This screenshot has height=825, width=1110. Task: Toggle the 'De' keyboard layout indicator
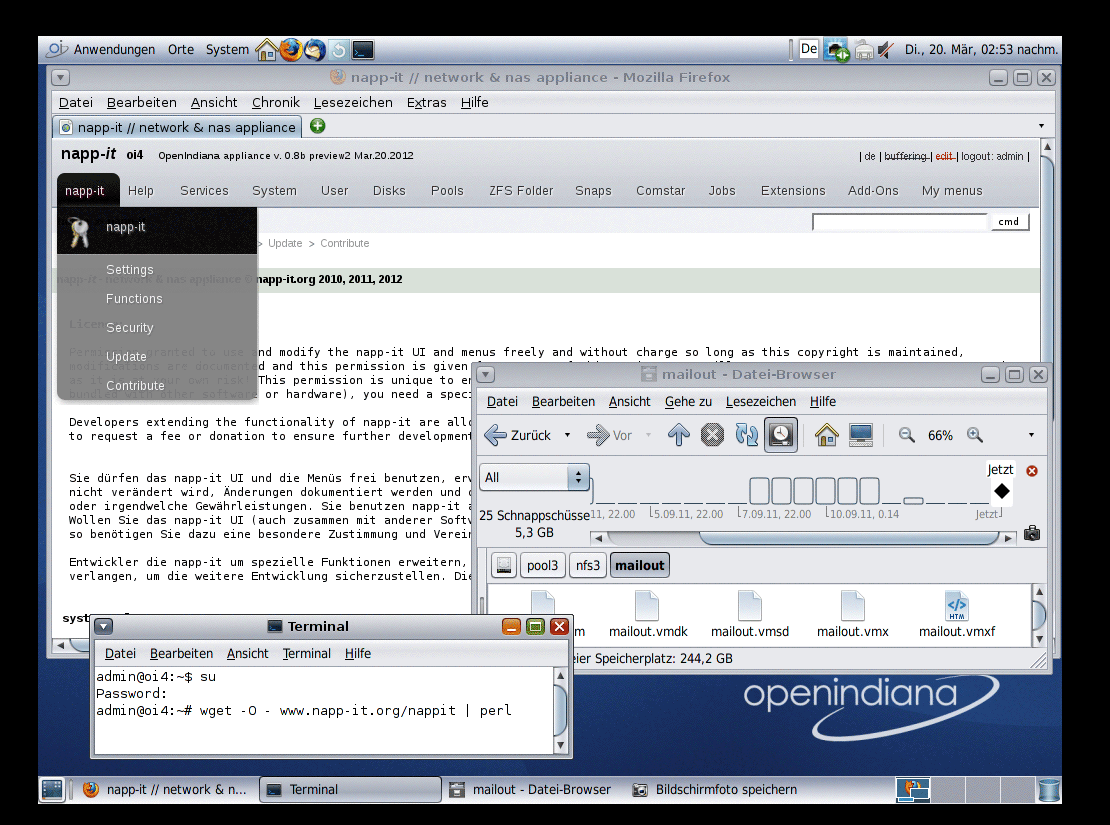pos(809,49)
